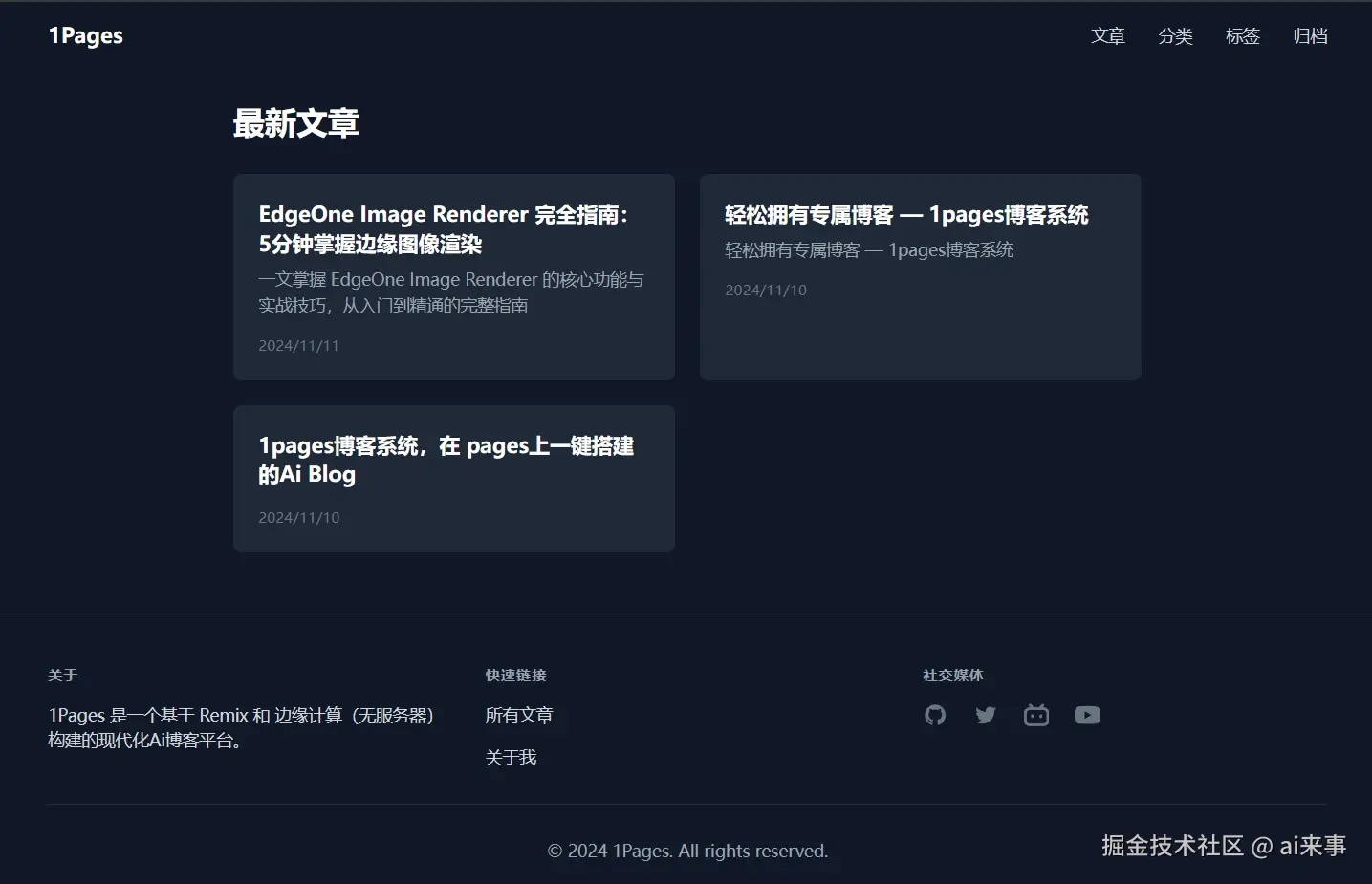This screenshot has height=884, width=1372.
Task: Click the © 2024 copyright text
Action: tap(687, 852)
